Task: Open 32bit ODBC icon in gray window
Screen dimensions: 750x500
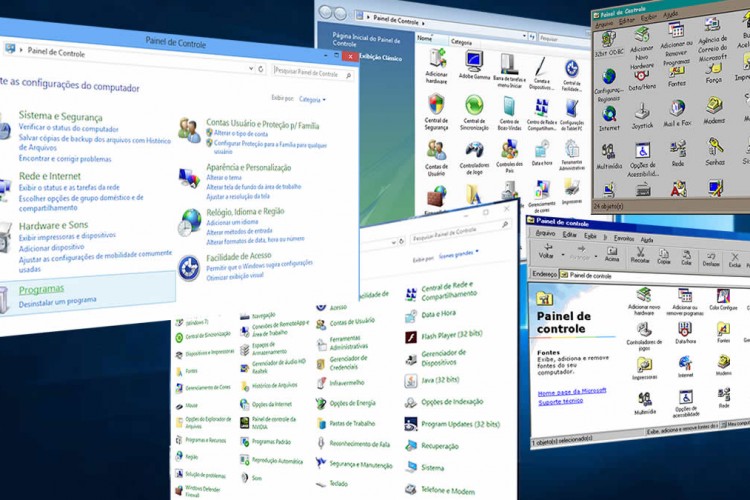Action: coord(609,44)
